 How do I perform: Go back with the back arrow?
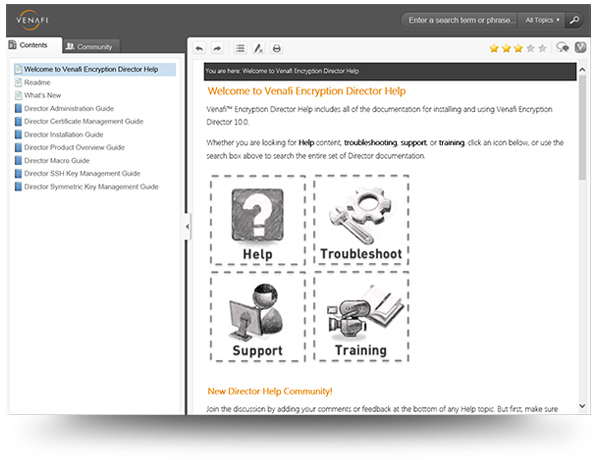199,49
